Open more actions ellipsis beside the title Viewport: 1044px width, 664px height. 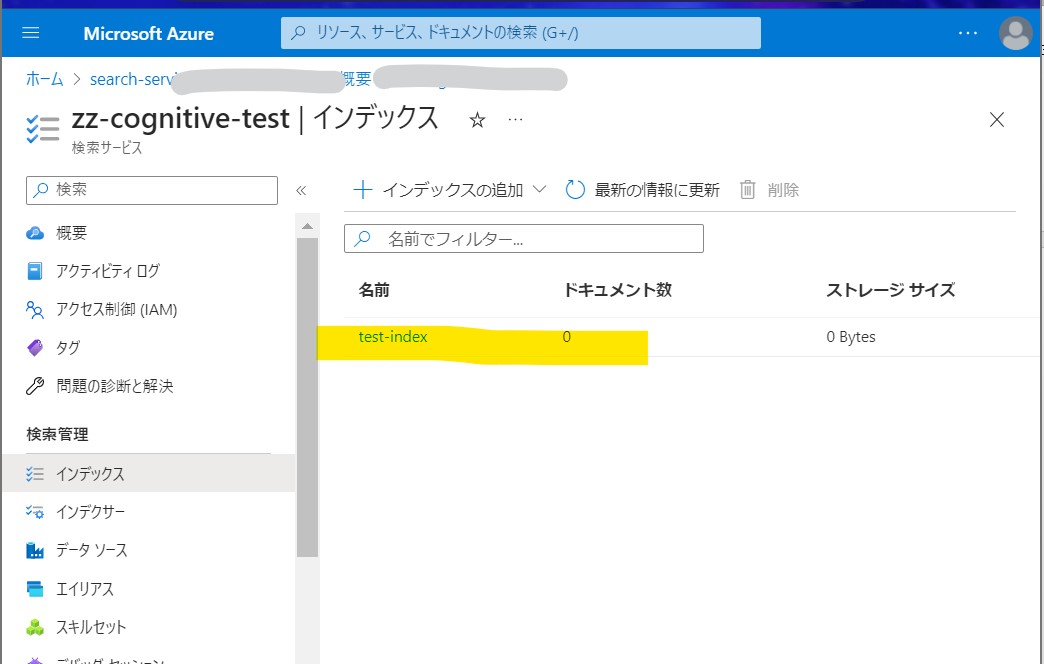(x=515, y=120)
